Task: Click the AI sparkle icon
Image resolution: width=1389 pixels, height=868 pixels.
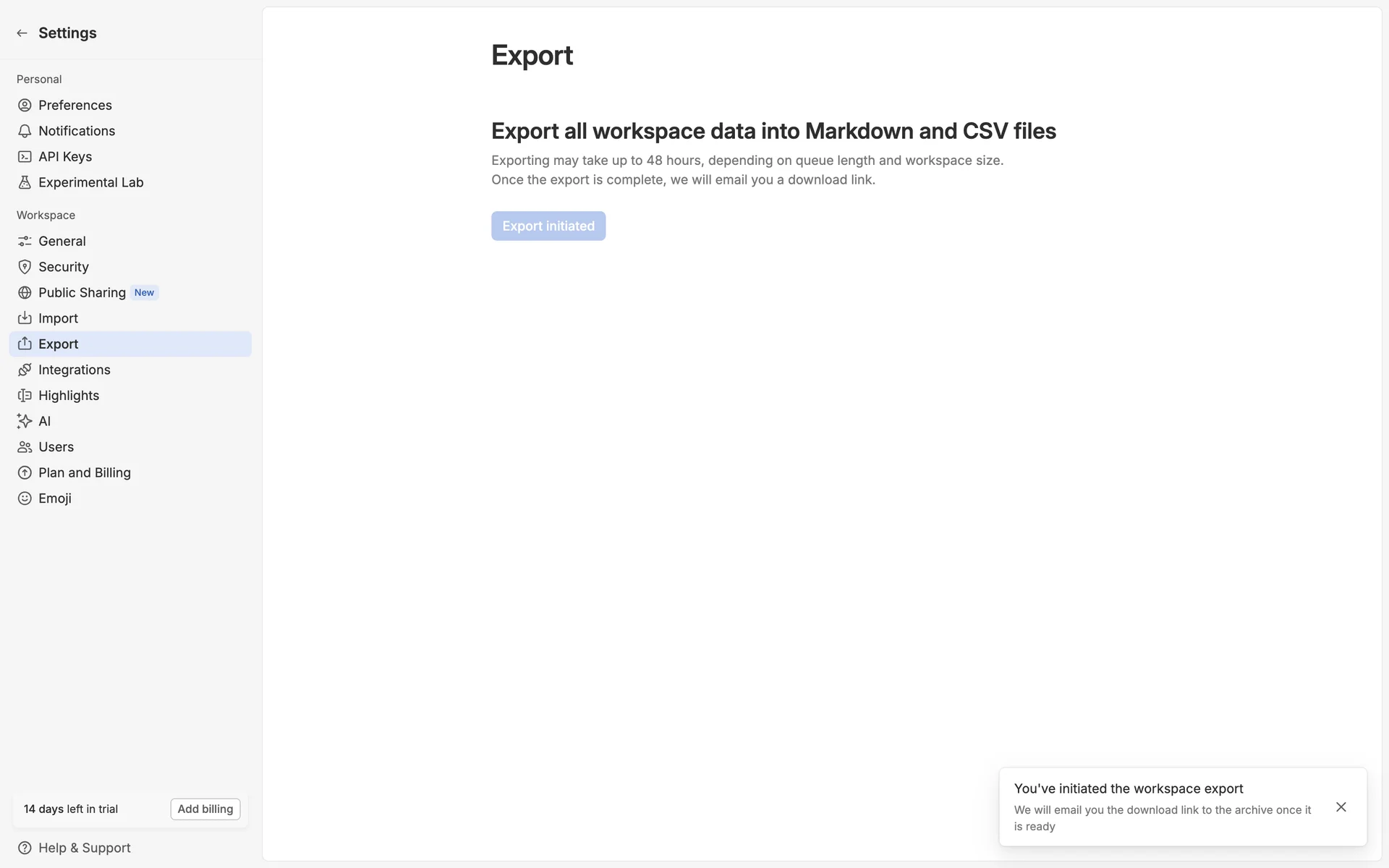Action: 25,421
